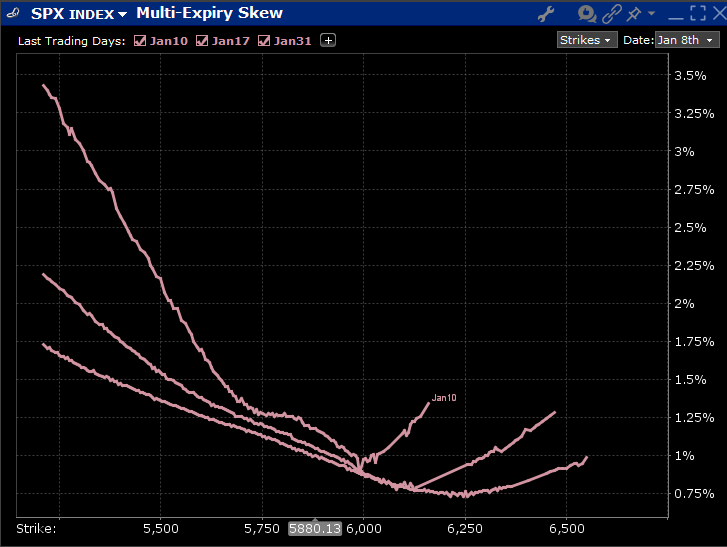Add another expiry with the plus button
The height and width of the screenshot is (547, 727).
coord(328,40)
